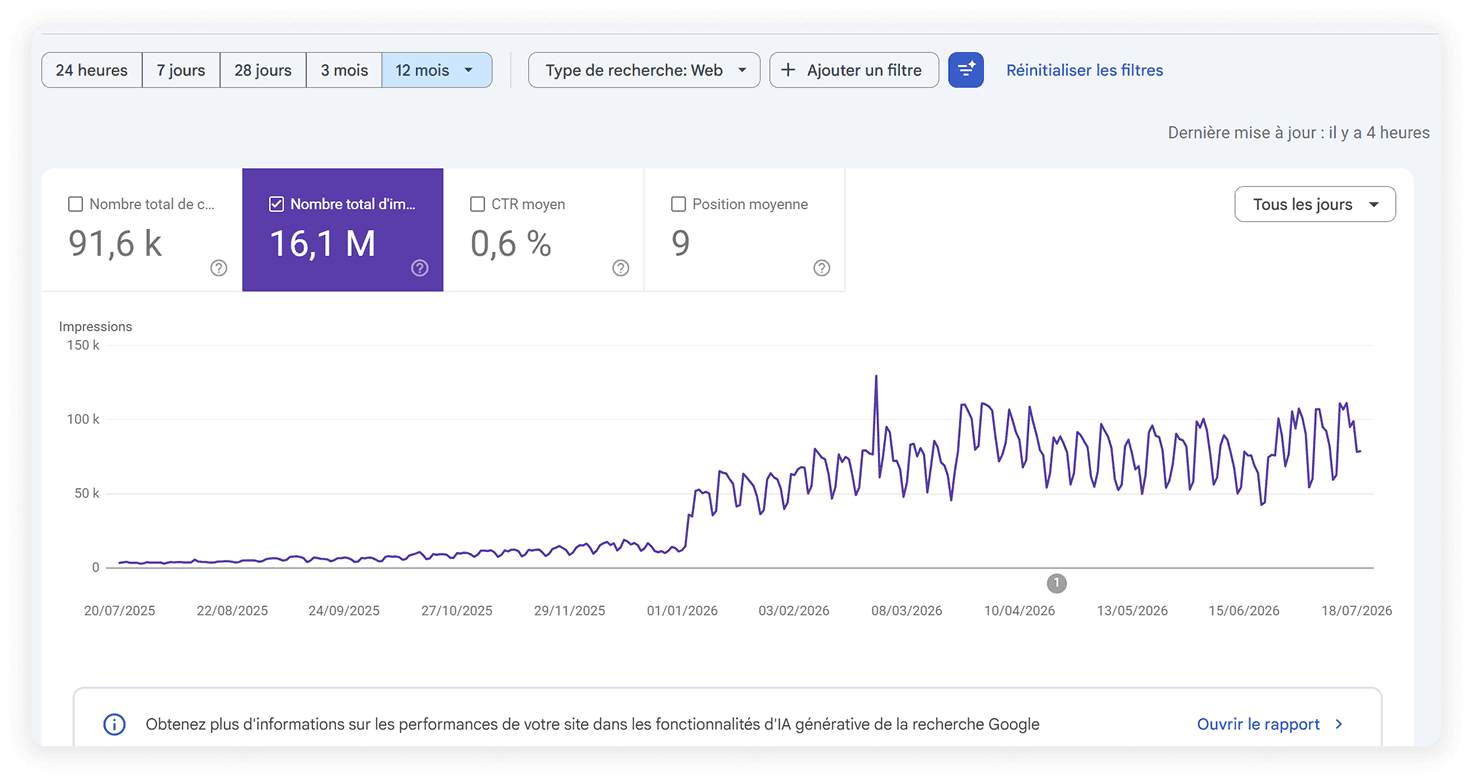
Task: Click the Obtenez plus d'informations banner text
Action: [x=592, y=724]
